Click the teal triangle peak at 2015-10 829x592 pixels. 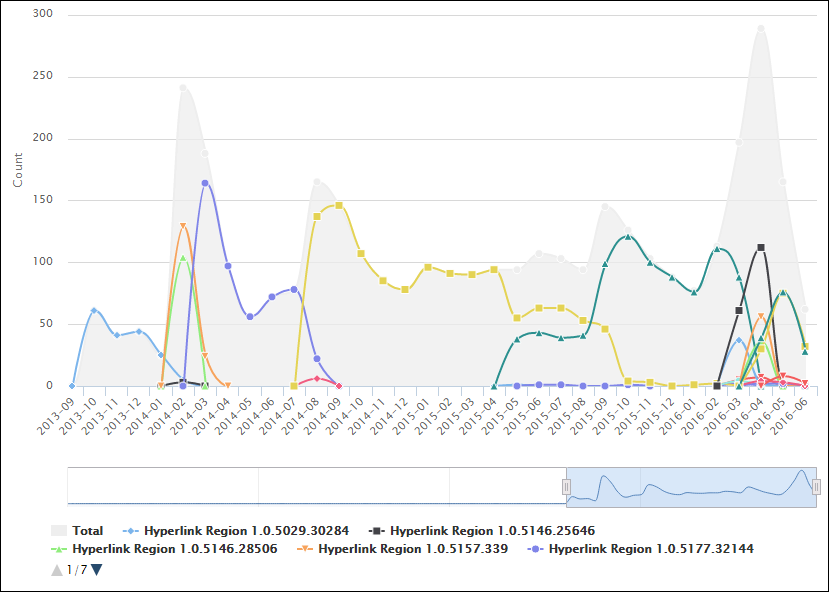pyautogui.click(x=628, y=237)
